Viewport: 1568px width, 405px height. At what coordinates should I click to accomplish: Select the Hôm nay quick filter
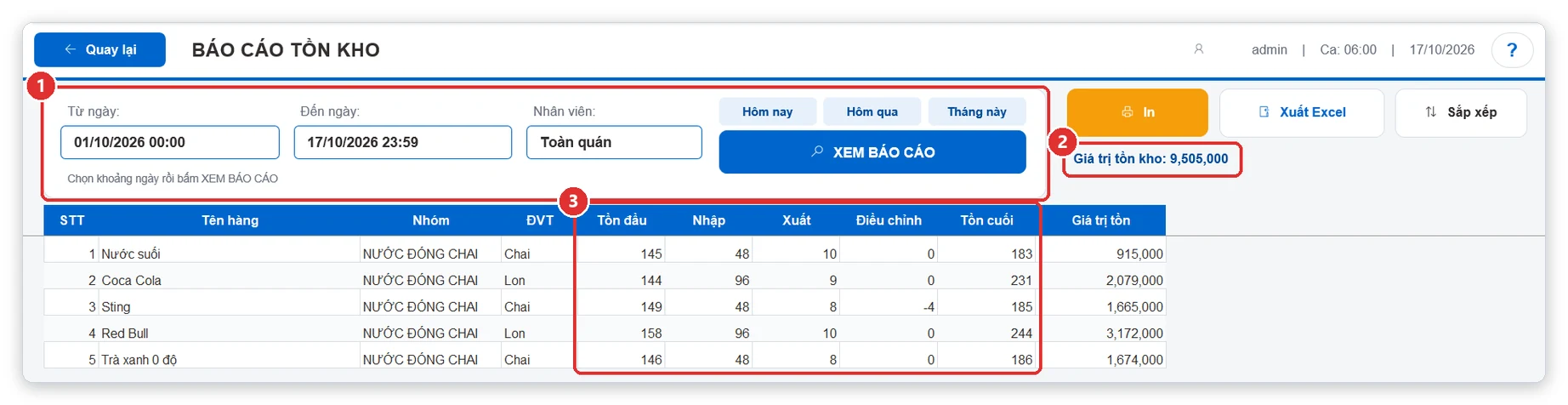(x=768, y=111)
